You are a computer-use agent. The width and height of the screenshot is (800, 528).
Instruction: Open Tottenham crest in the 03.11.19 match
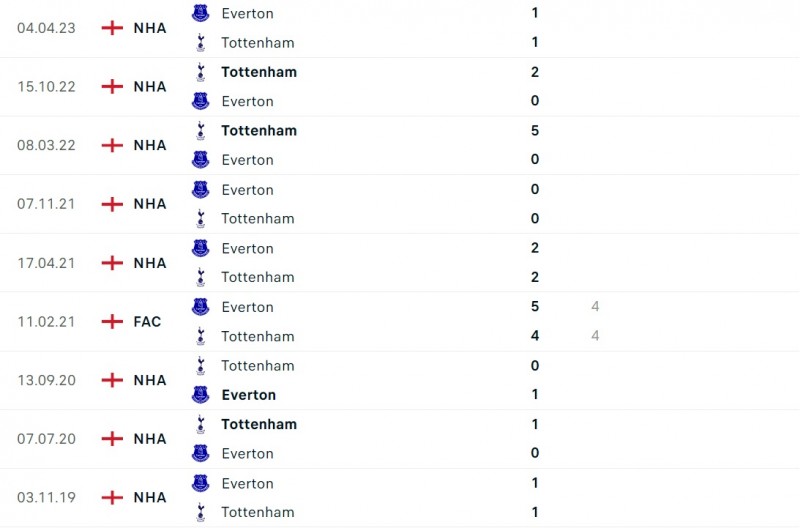(x=201, y=512)
